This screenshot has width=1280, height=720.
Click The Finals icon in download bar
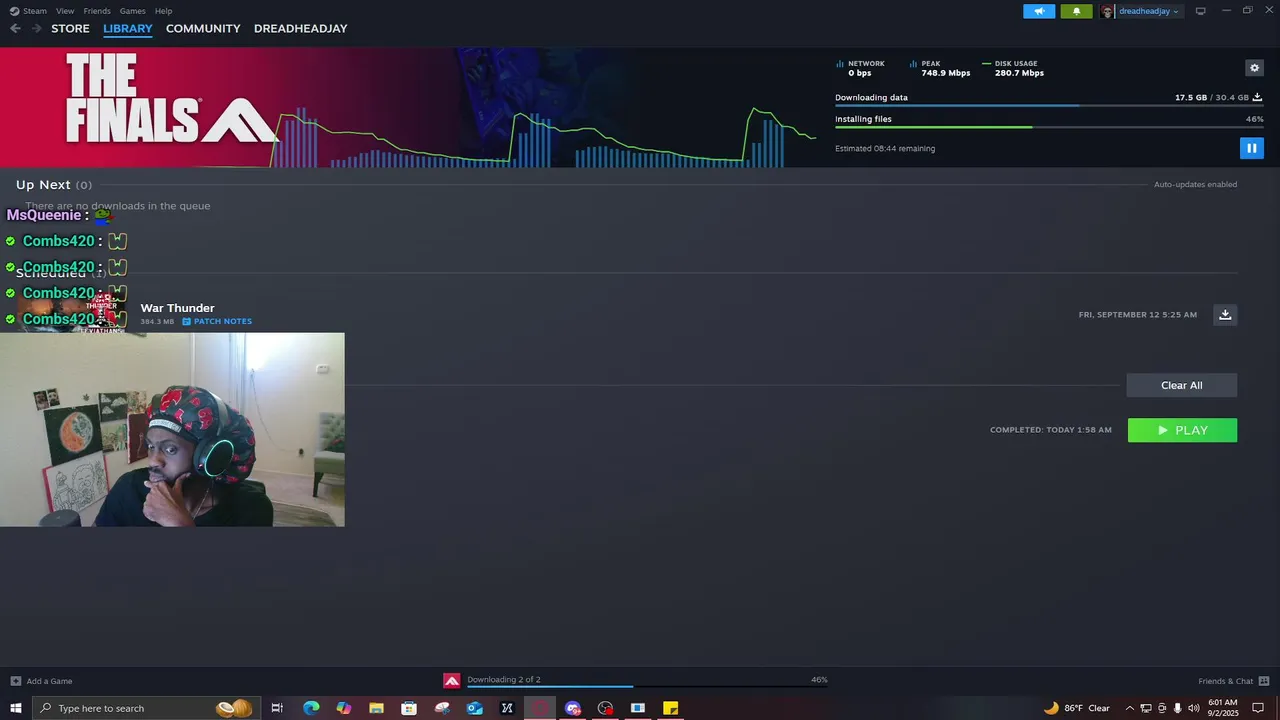pos(452,681)
